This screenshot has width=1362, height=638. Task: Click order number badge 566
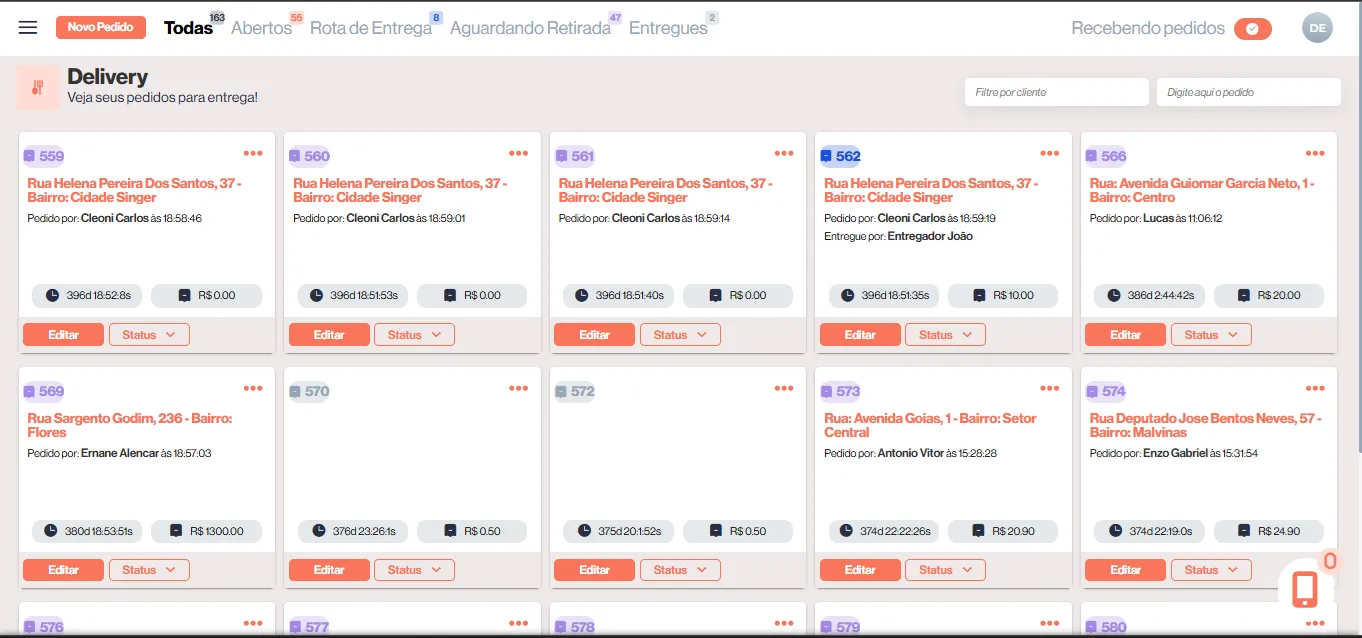1106,156
